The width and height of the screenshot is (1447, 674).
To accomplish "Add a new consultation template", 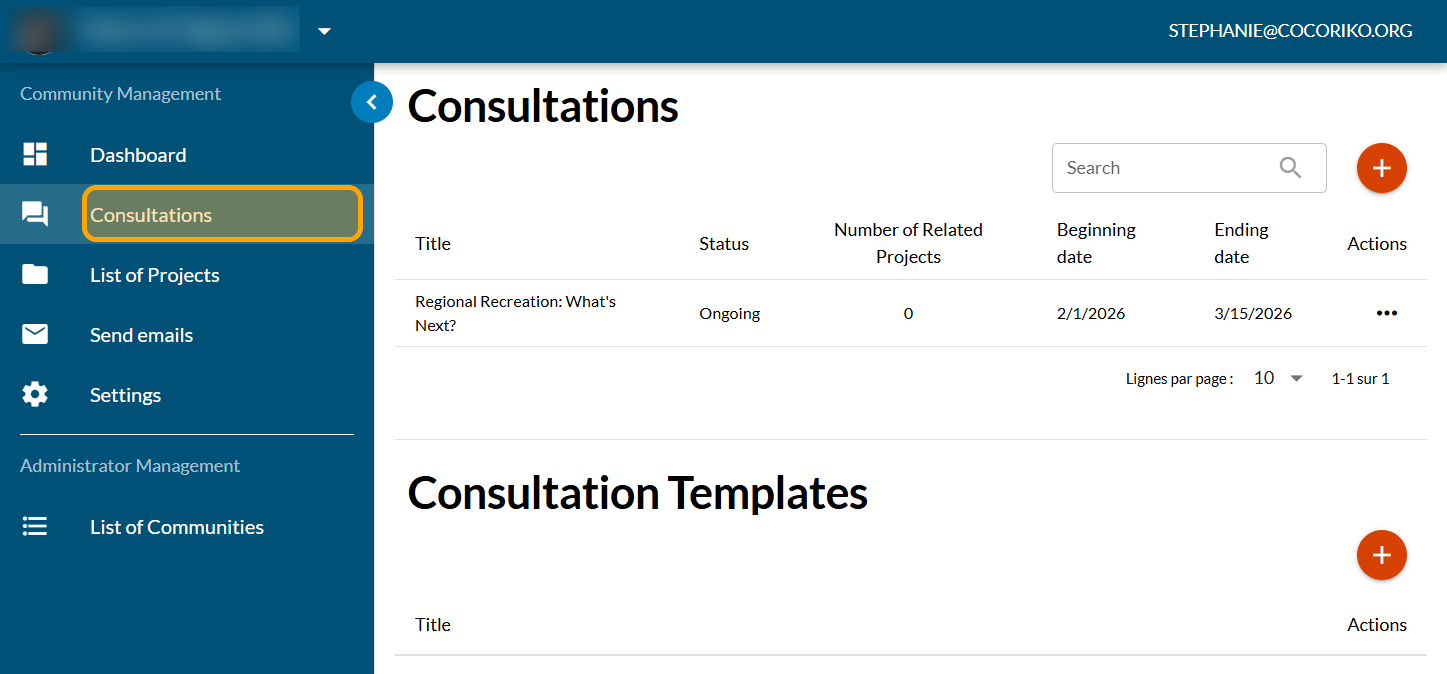I will tap(1381, 555).
